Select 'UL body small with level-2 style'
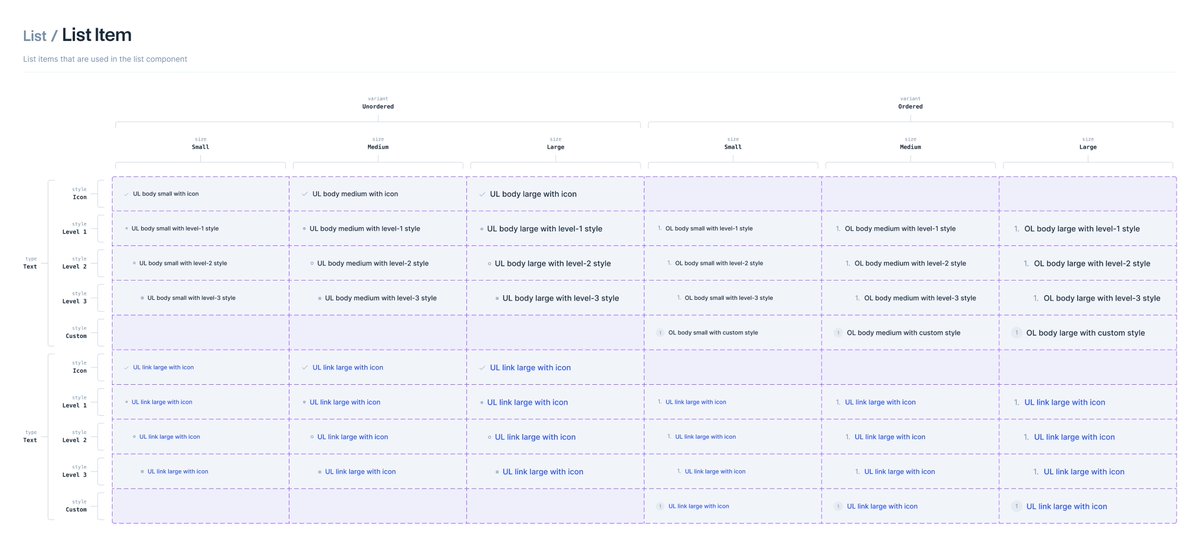 (x=183, y=264)
